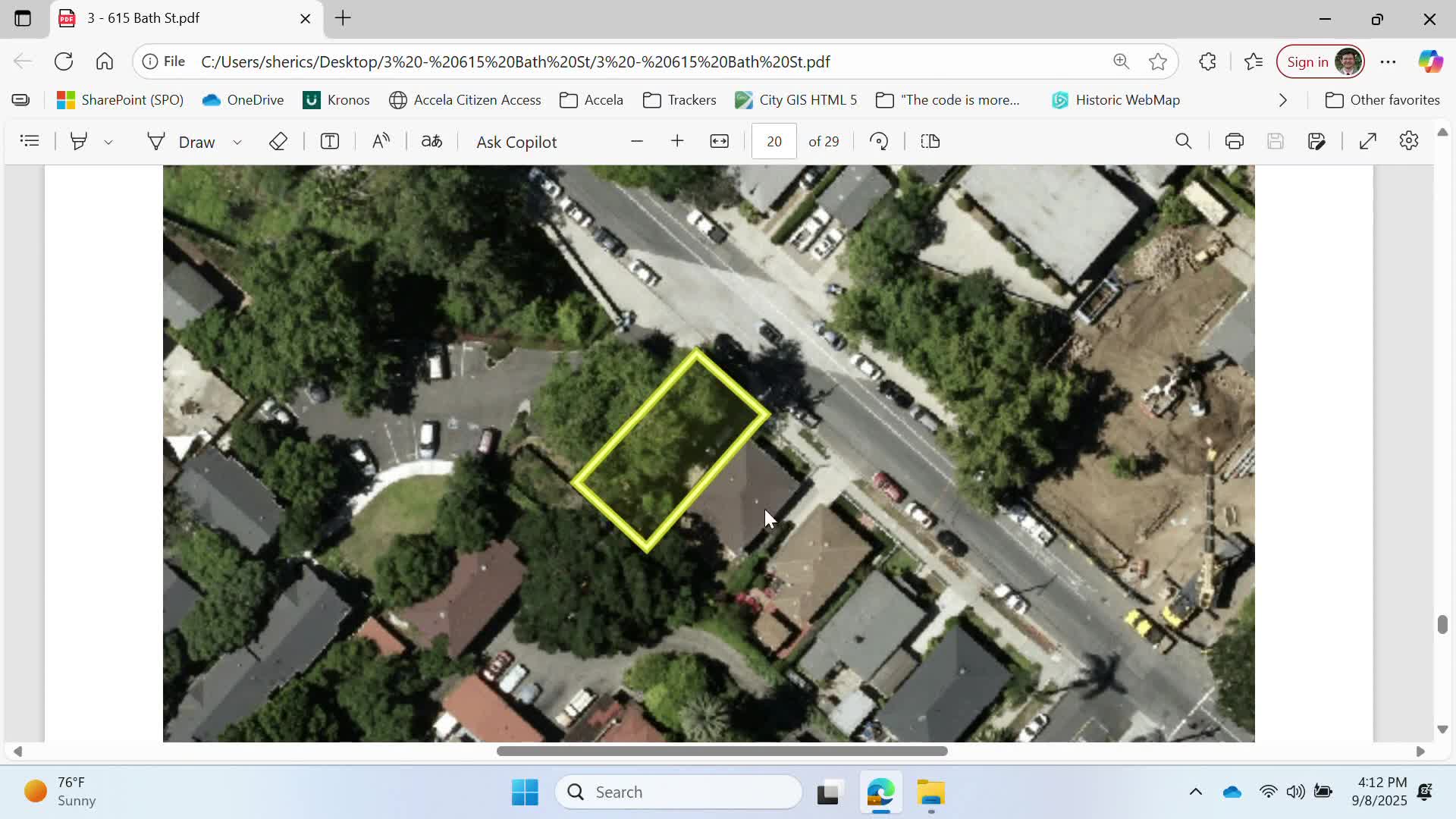Activate Read aloud icon
Image resolution: width=1456 pixels, height=819 pixels.
381,141
